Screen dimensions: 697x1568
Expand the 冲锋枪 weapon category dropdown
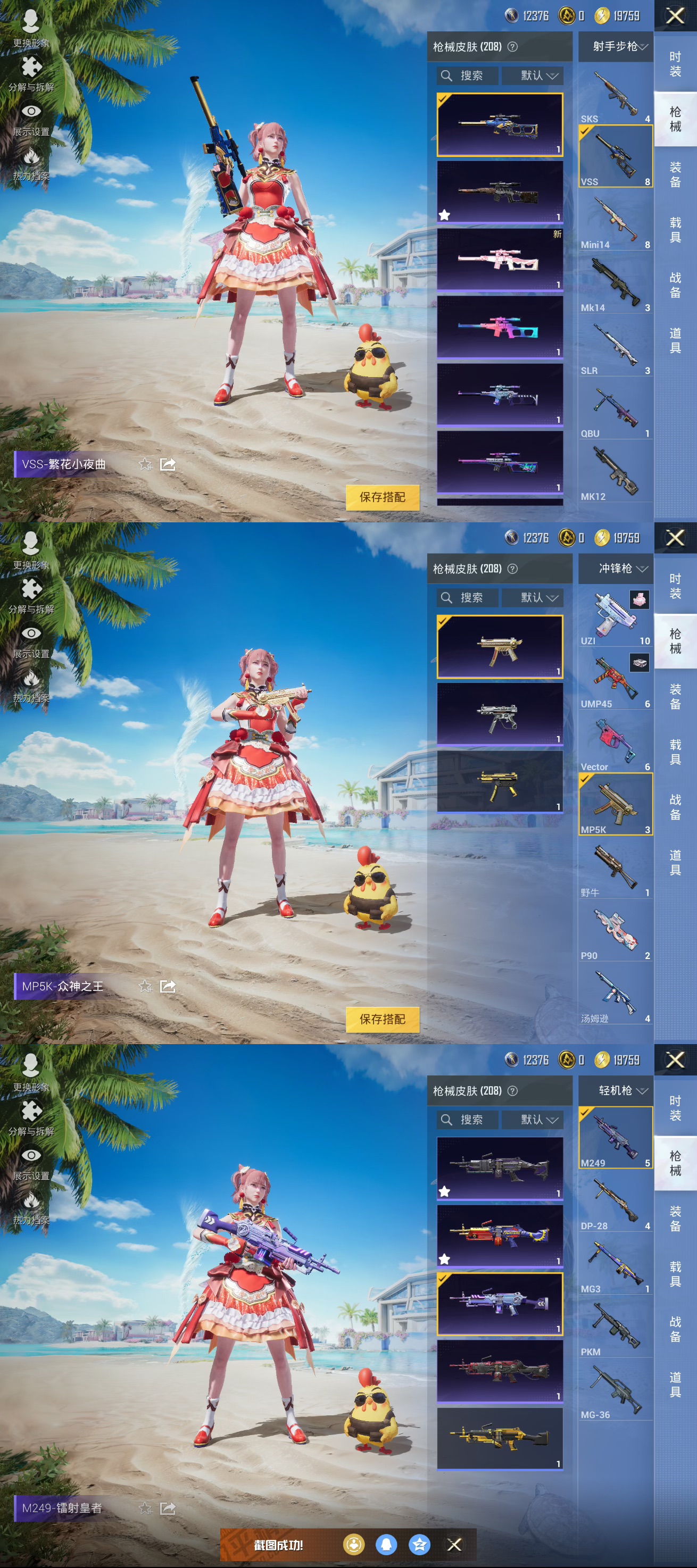click(x=616, y=569)
